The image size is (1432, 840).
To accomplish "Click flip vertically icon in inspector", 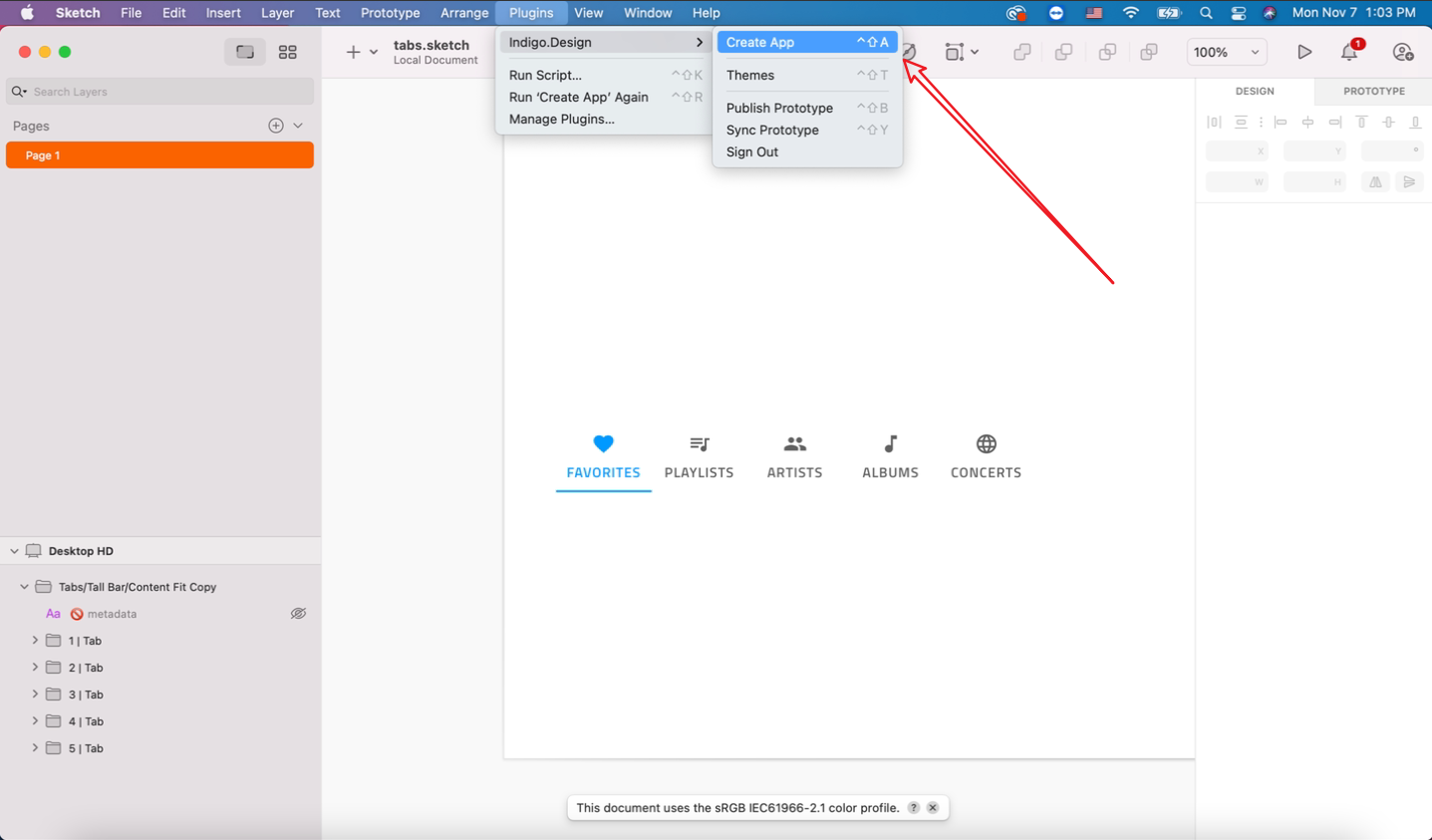I will [1409, 182].
